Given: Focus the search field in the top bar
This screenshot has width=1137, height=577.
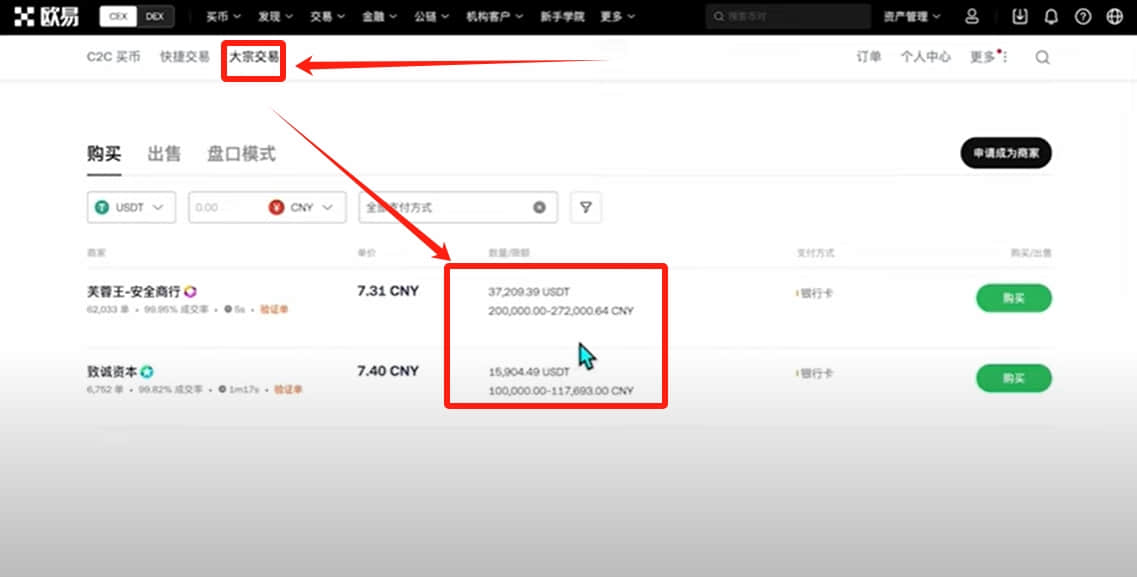Looking at the screenshot, I should pyautogui.click(x=788, y=17).
